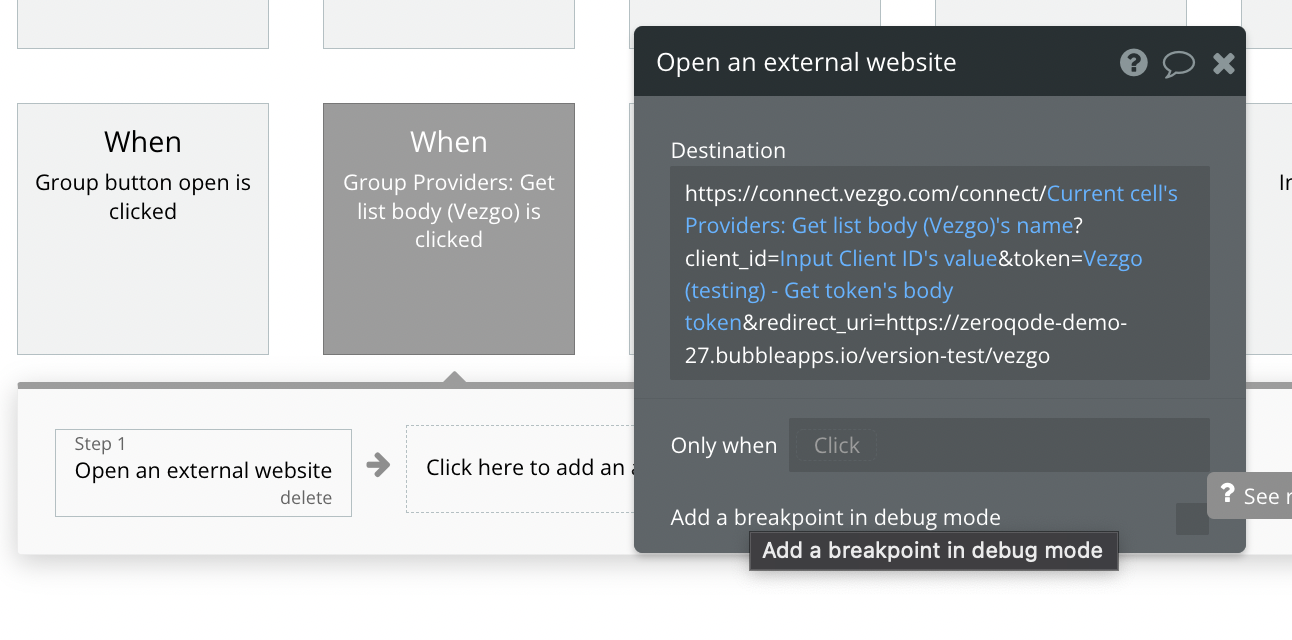
Task: Toggle the debug mode breakpoint checkbox
Action: [1192, 518]
